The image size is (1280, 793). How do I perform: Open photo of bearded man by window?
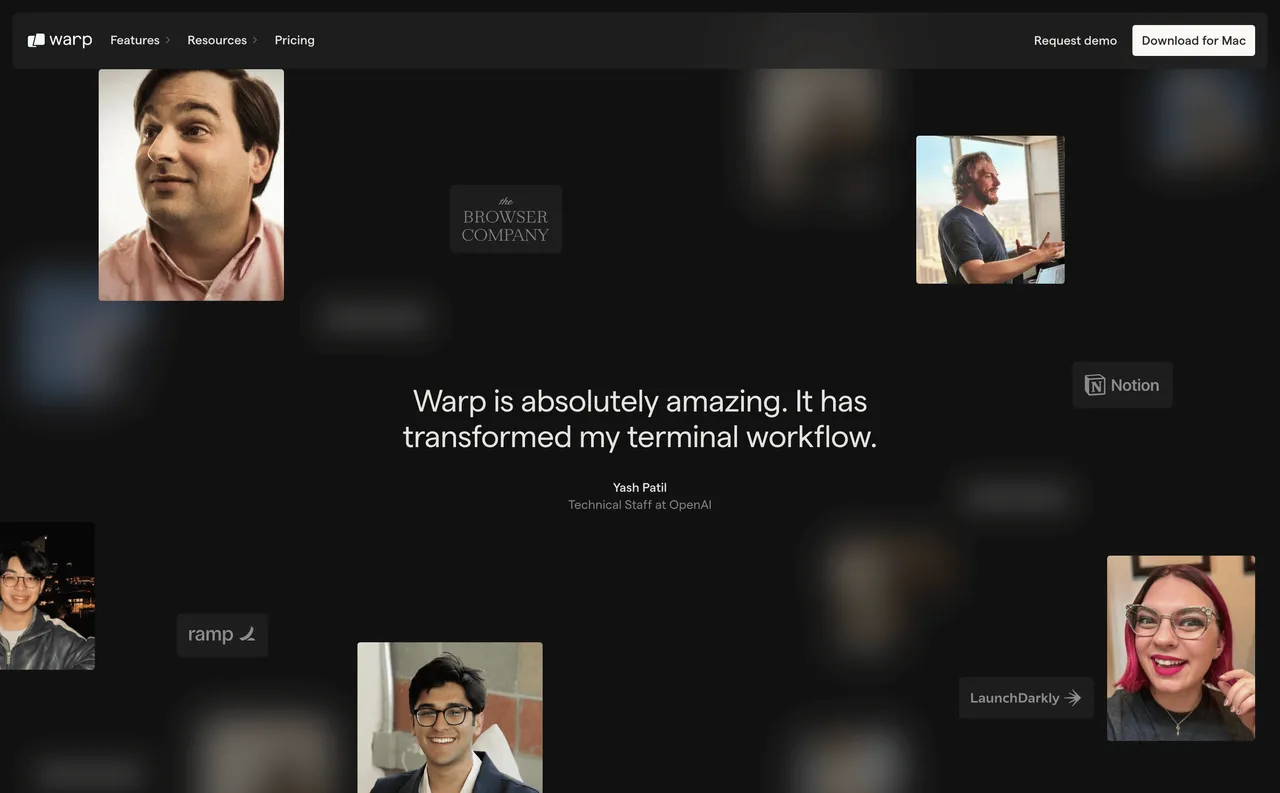coord(990,210)
